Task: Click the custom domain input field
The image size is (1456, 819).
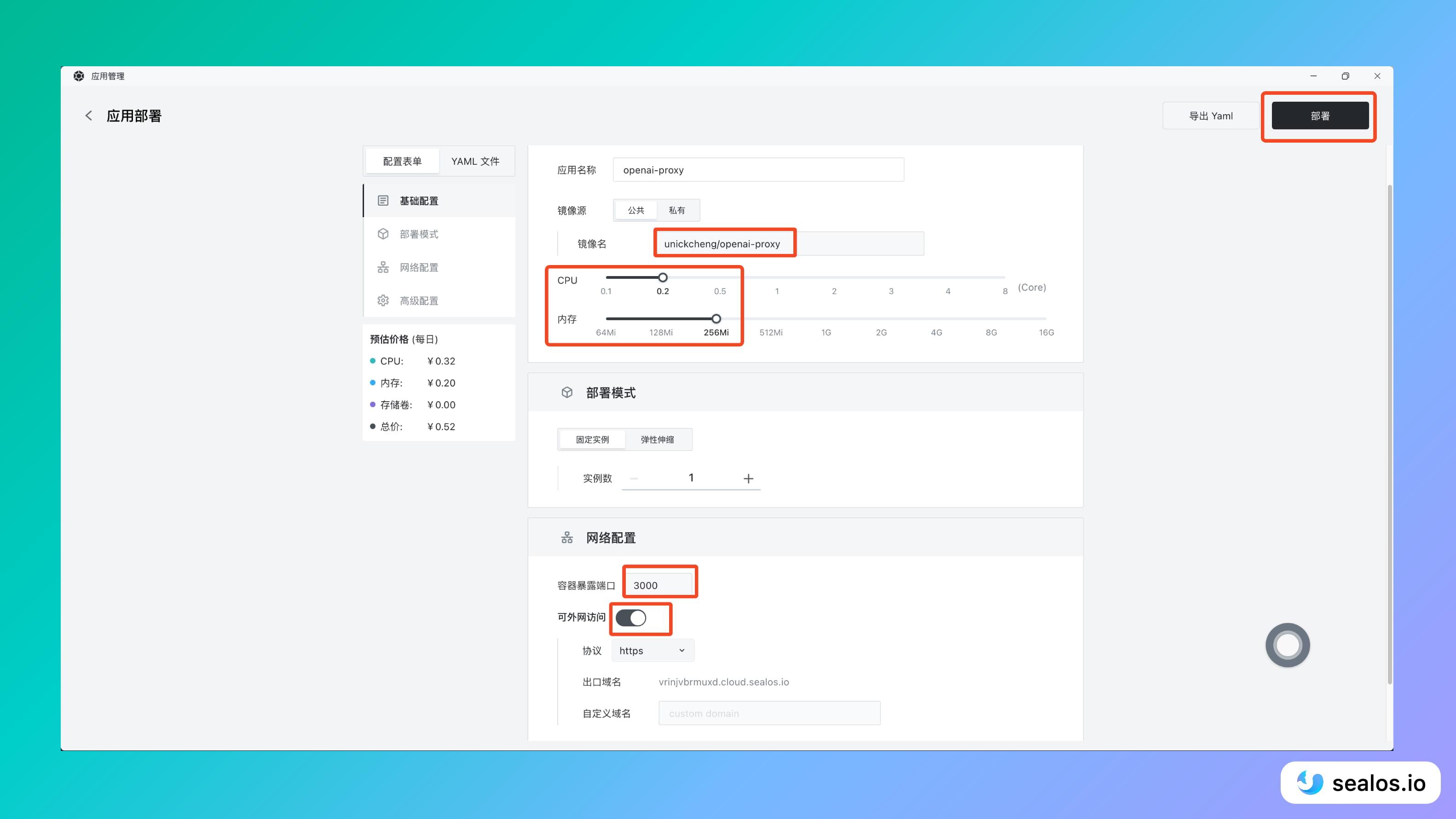Action: coord(768,713)
